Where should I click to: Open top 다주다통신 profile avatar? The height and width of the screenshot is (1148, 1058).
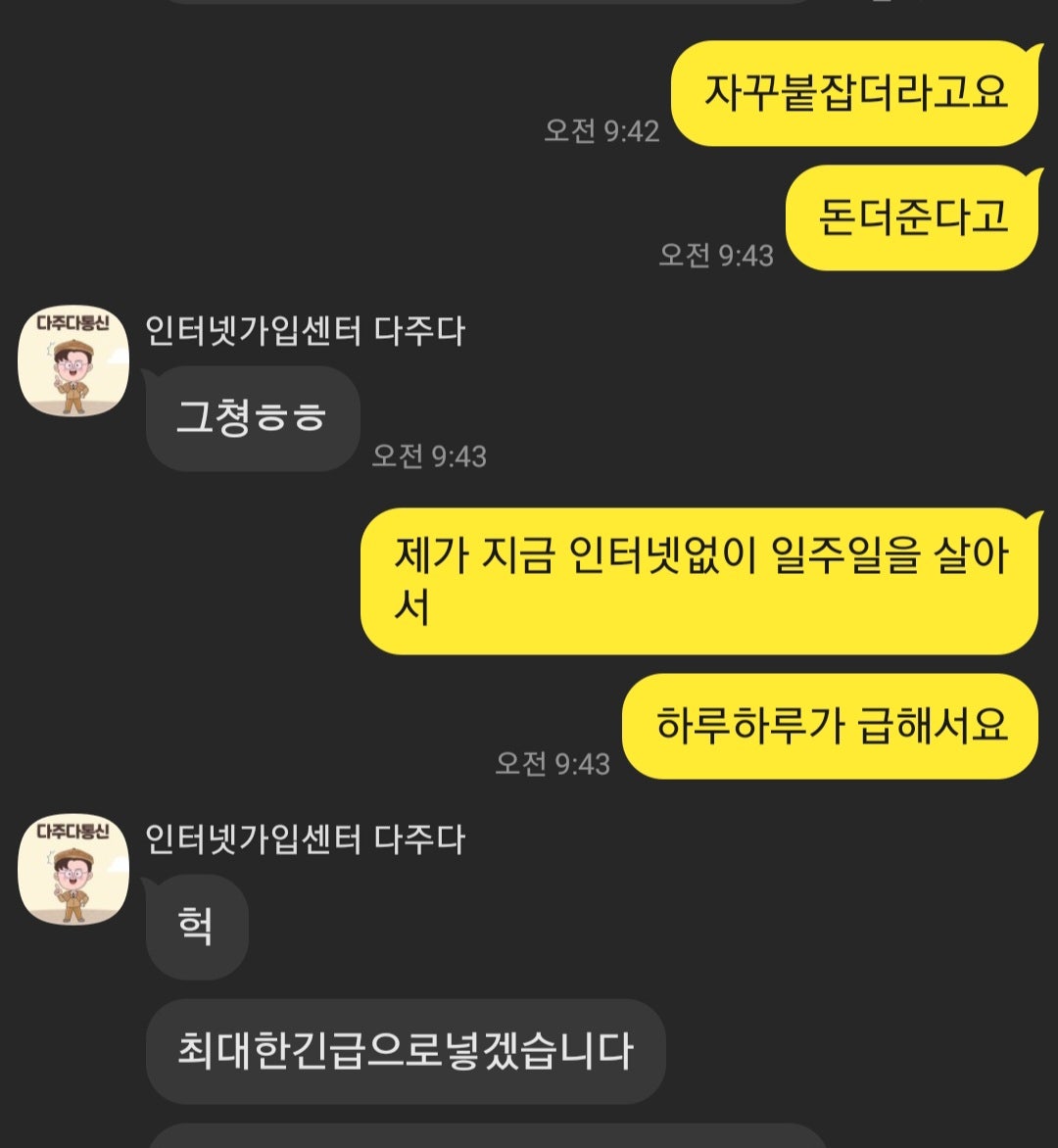coord(73,360)
